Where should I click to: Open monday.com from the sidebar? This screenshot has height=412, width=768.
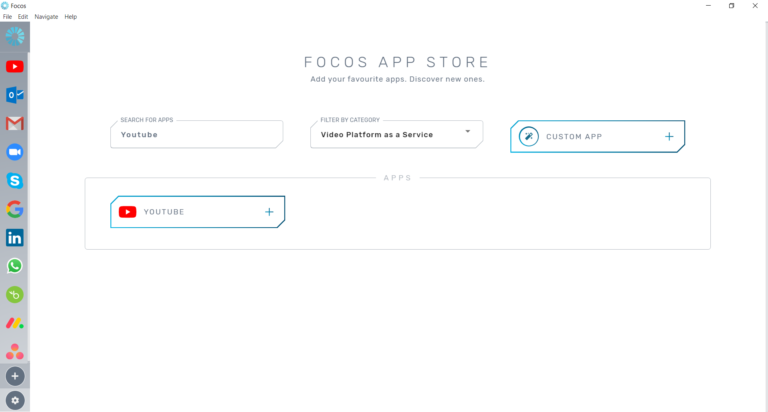(x=15, y=323)
